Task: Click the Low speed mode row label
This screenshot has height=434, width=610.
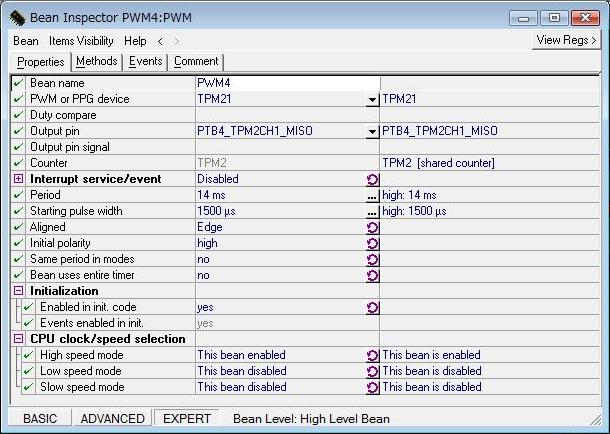Action: point(81,371)
